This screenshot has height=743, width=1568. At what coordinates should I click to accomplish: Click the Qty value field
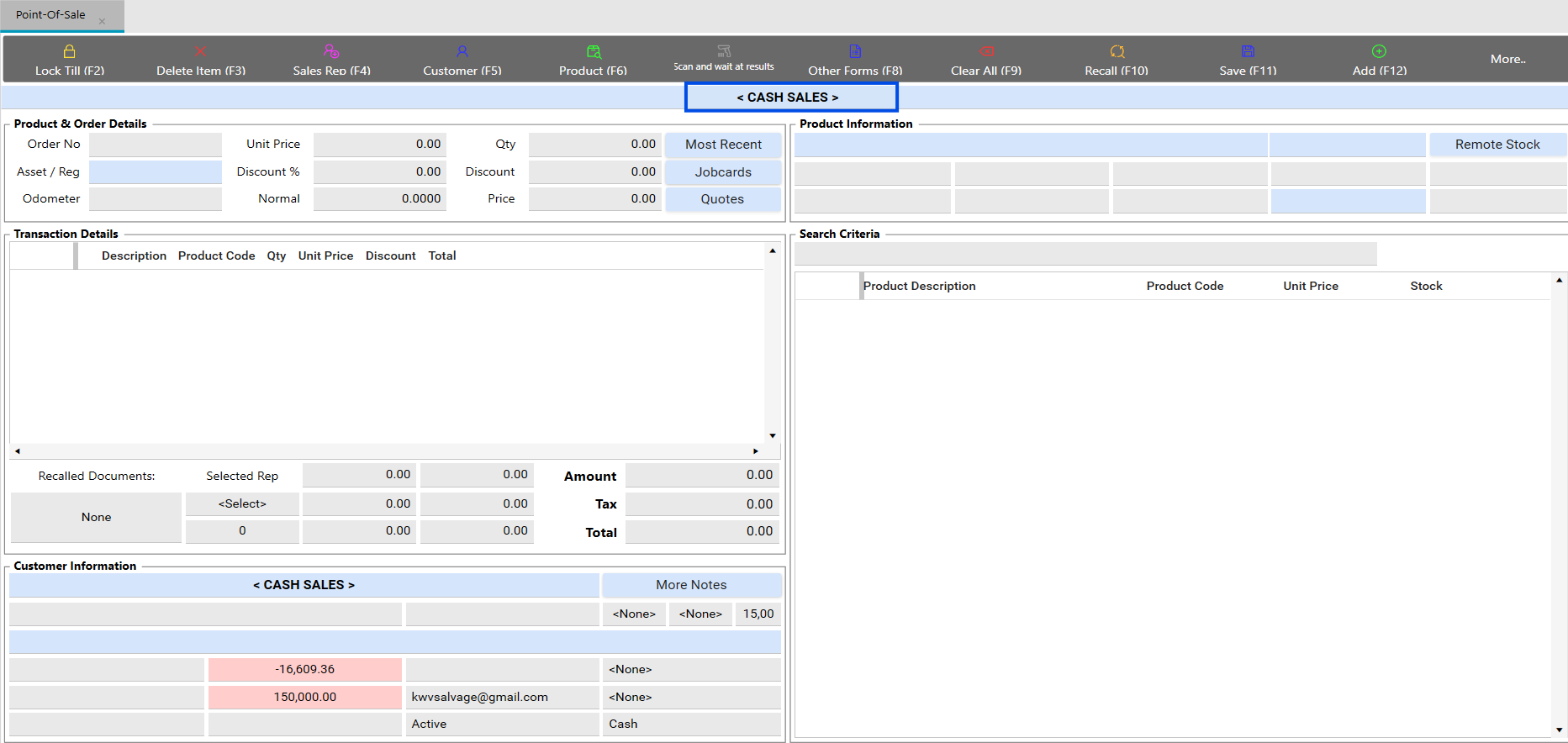tap(594, 145)
